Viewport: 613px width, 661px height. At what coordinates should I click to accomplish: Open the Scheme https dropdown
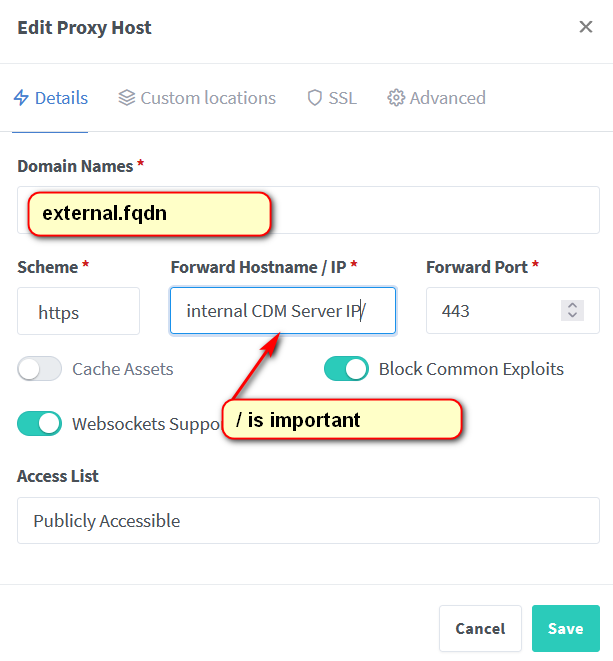(78, 311)
